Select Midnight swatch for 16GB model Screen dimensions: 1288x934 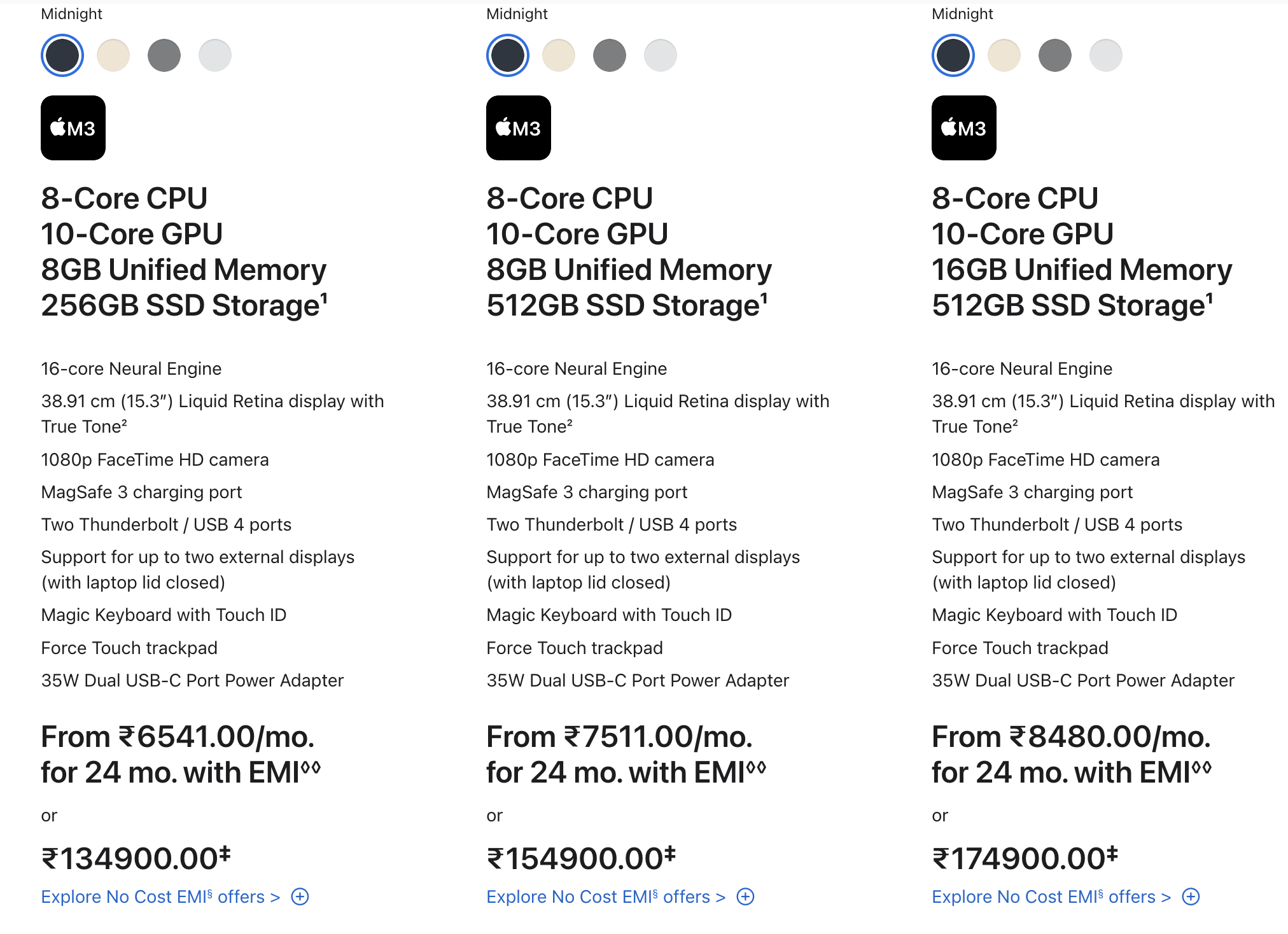(953, 55)
